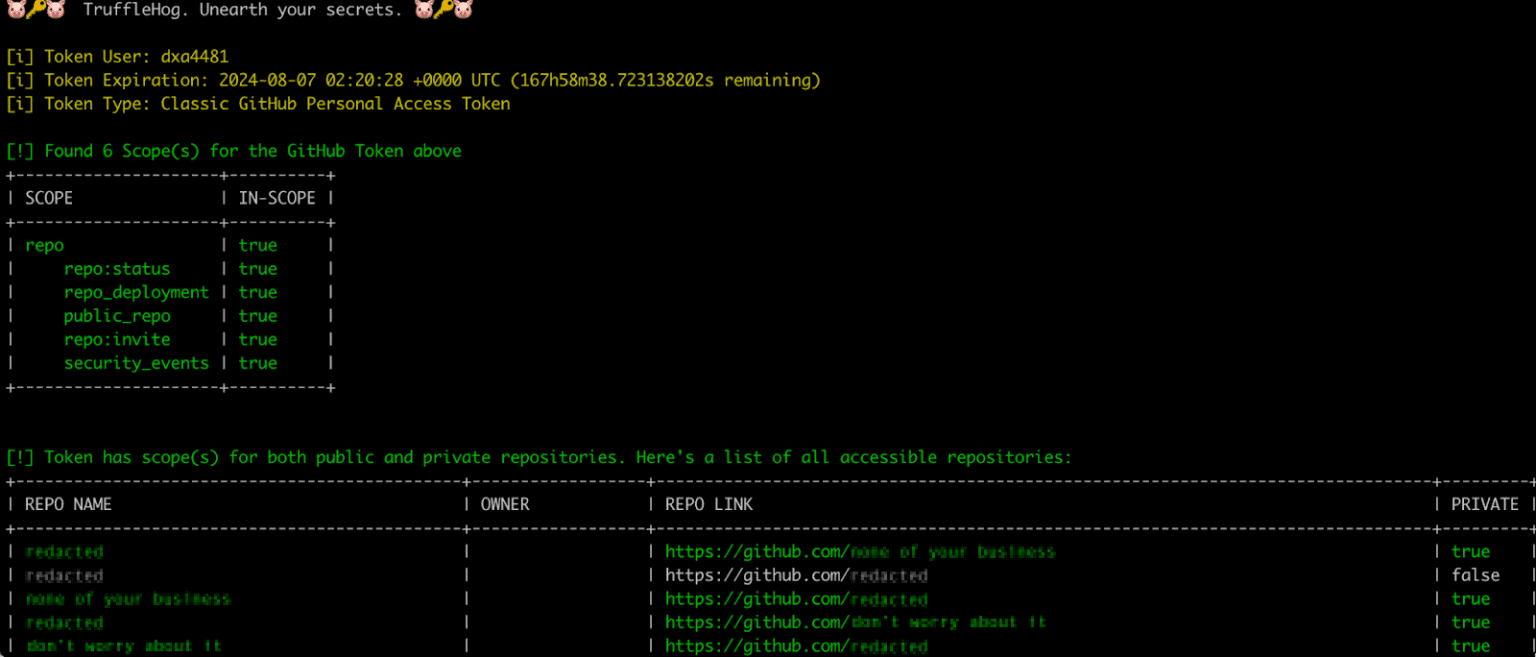Viewport: 1536px width, 657px height.
Task: Select the blurred 'don't worry about it' repo name
Action: (123, 646)
